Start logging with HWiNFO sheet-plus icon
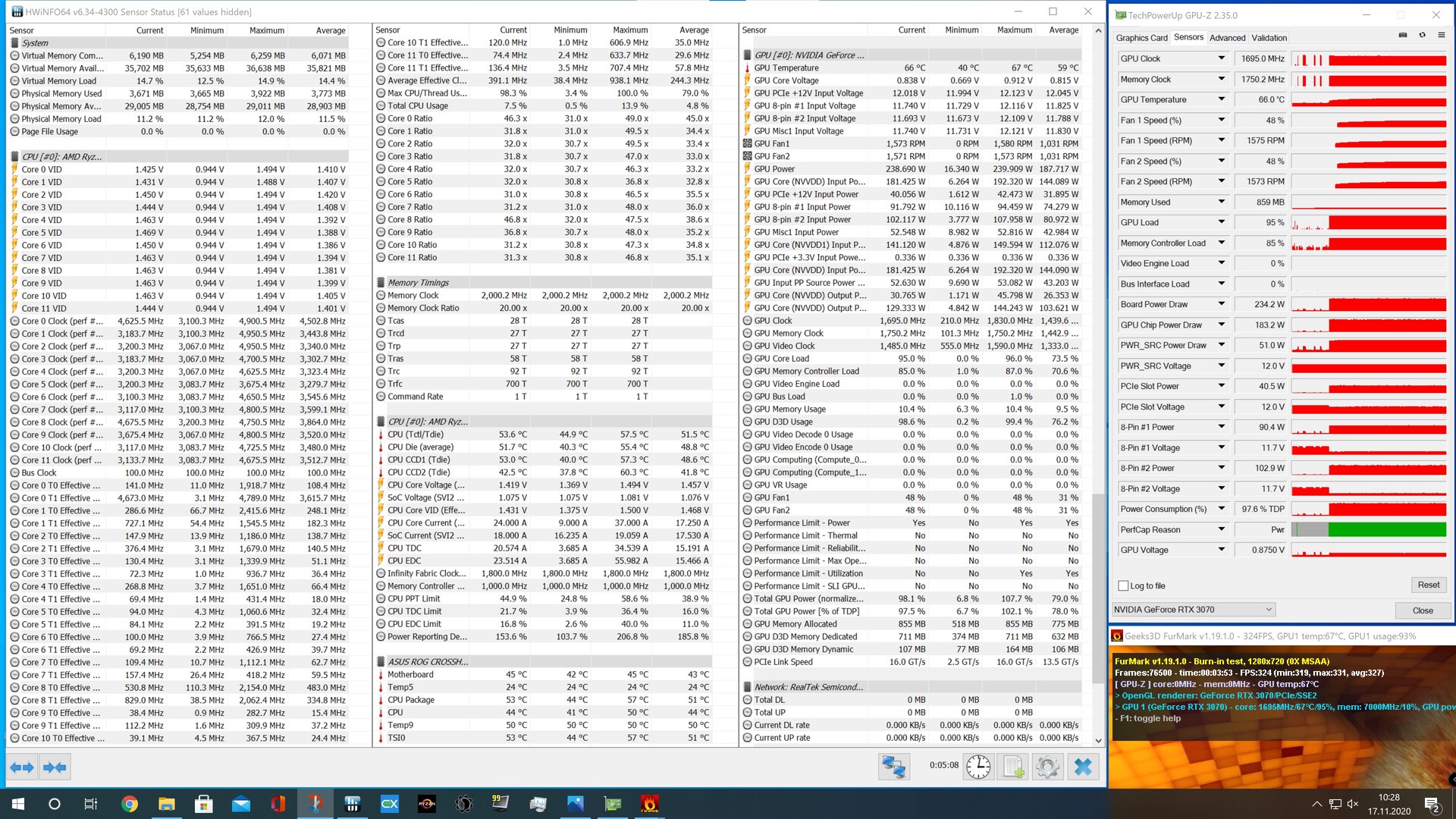This screenshot has width=1456, height=819. pyautogui.click(x=1013, y=767)
